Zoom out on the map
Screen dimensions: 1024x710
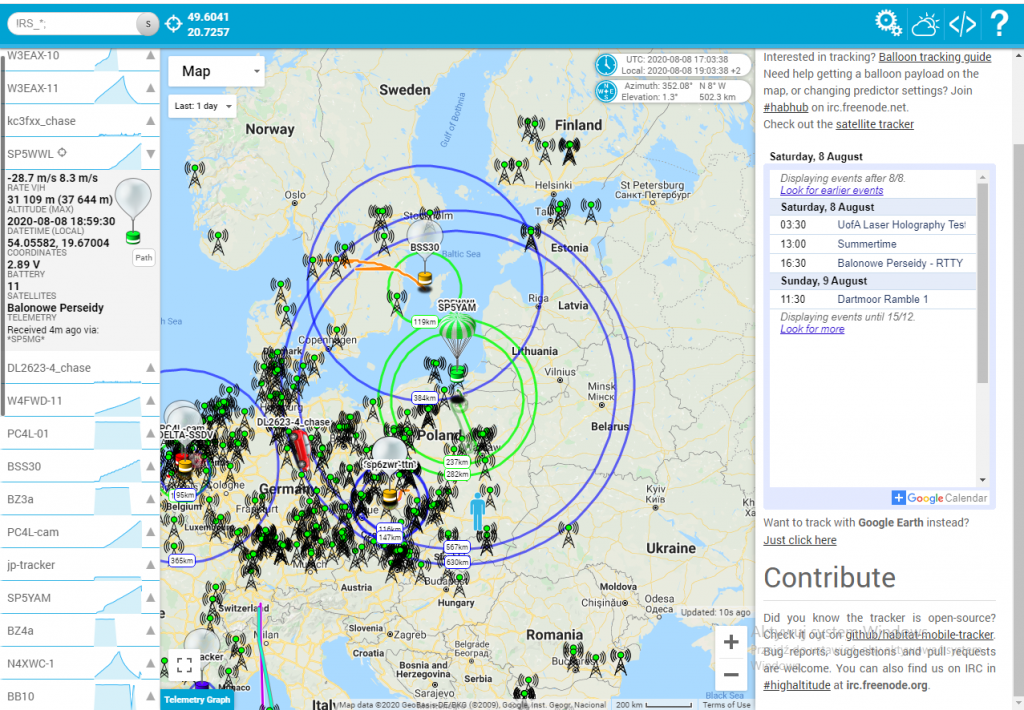(731, 675)
